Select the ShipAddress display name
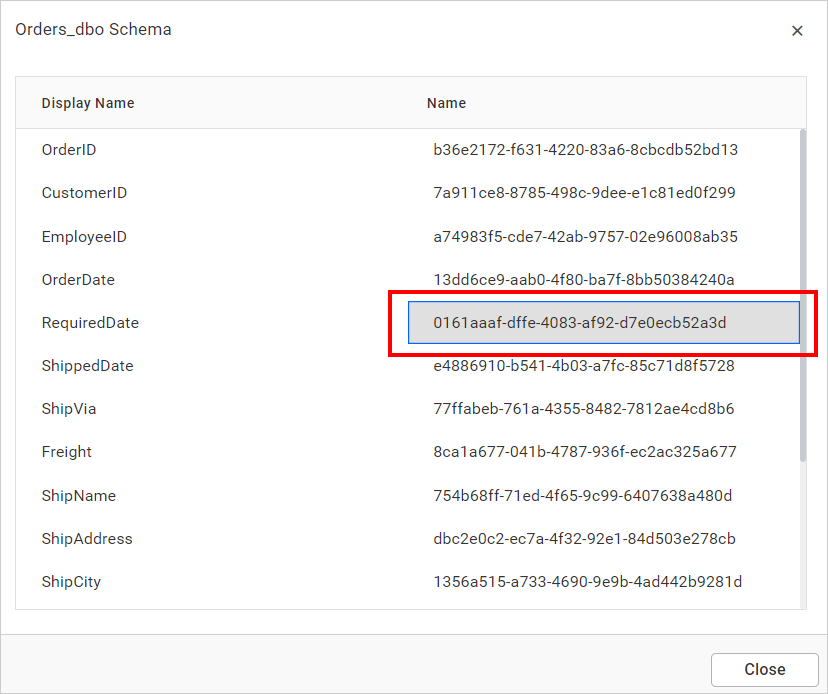The image size is (828, 694). pos(87,539)
